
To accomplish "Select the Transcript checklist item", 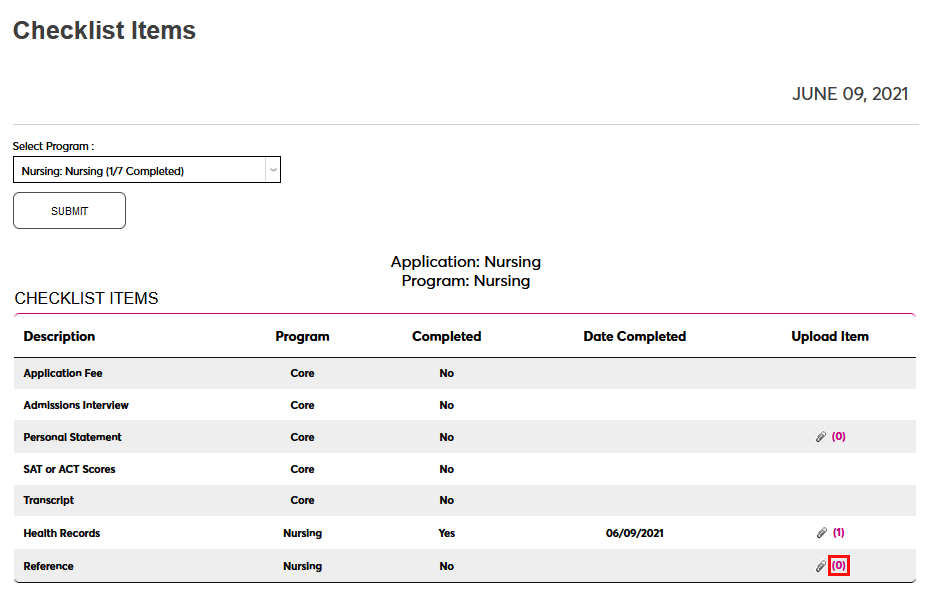I will tap(49, 500).
